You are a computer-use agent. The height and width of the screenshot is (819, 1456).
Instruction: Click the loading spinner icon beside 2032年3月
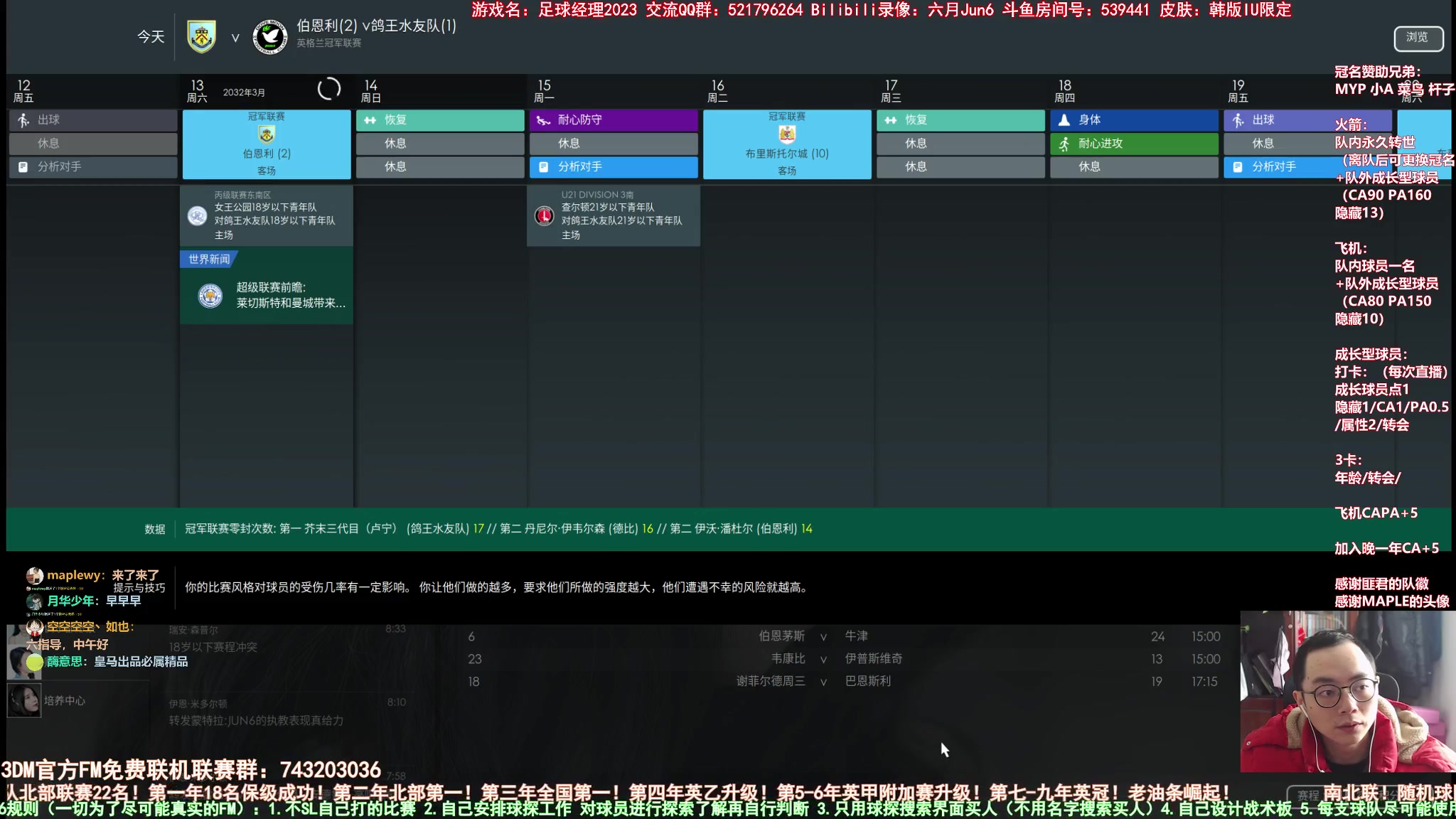click(x=328, y=90)
